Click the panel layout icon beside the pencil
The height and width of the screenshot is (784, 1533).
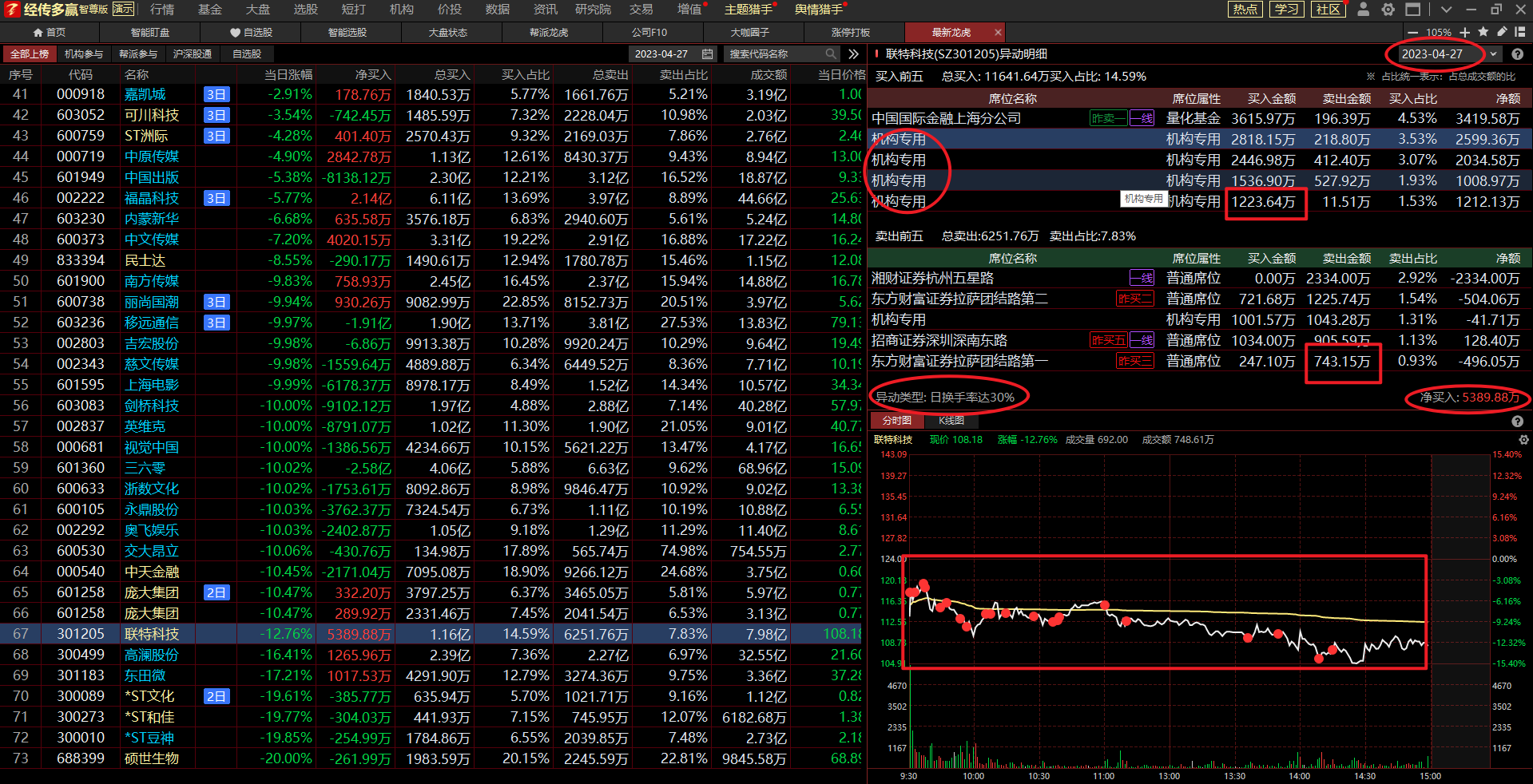pos(1520,32)
